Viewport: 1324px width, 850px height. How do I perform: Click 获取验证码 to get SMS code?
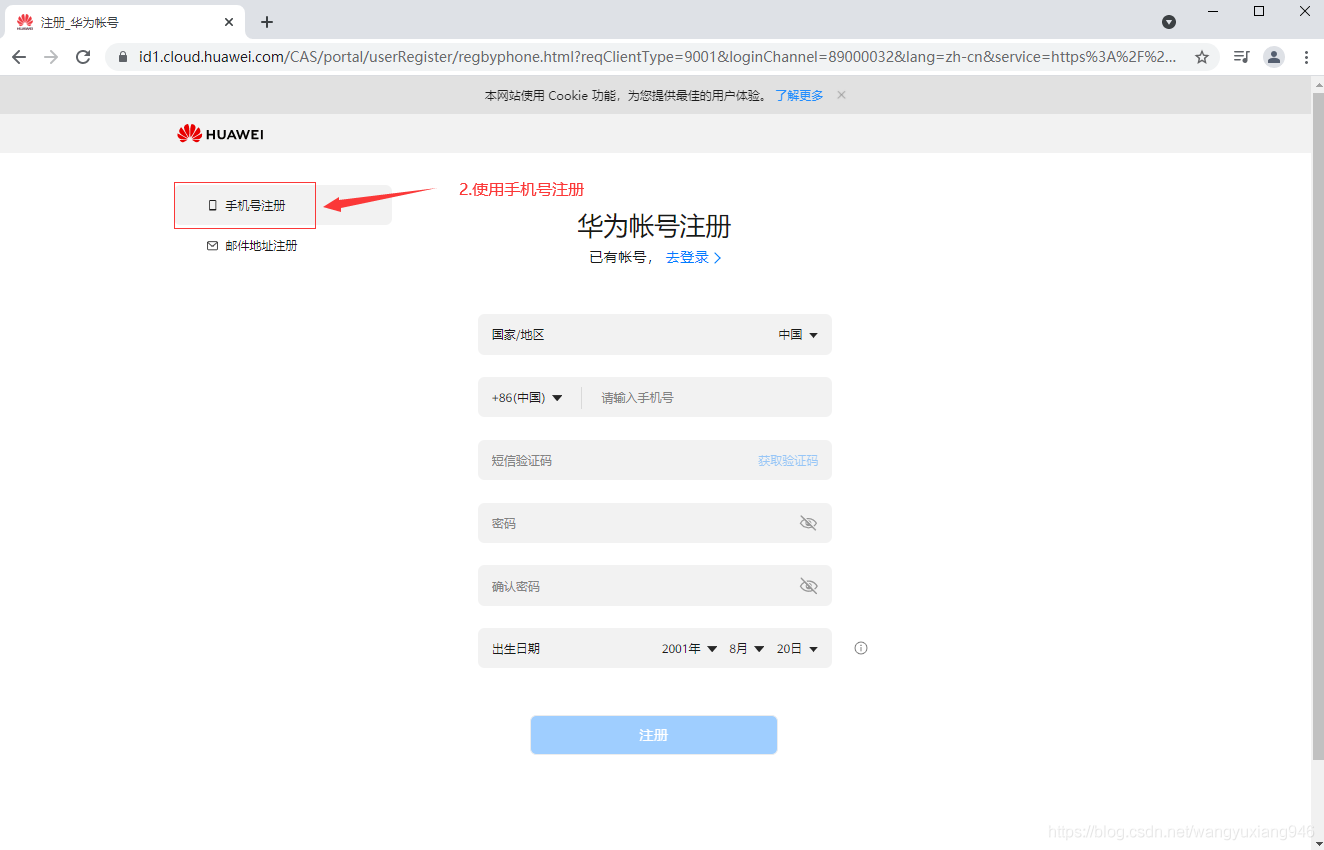click(787, 461)
